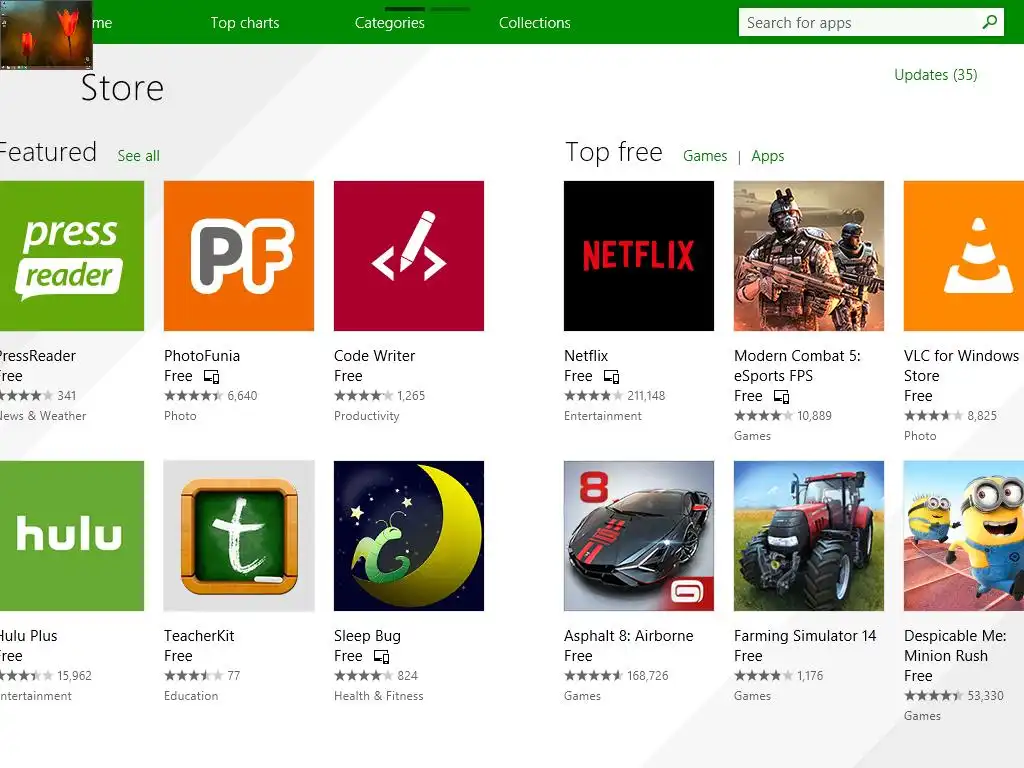1024x768 pixels.
Task: Open Updates (35) link
Action: tap(936, 75)
